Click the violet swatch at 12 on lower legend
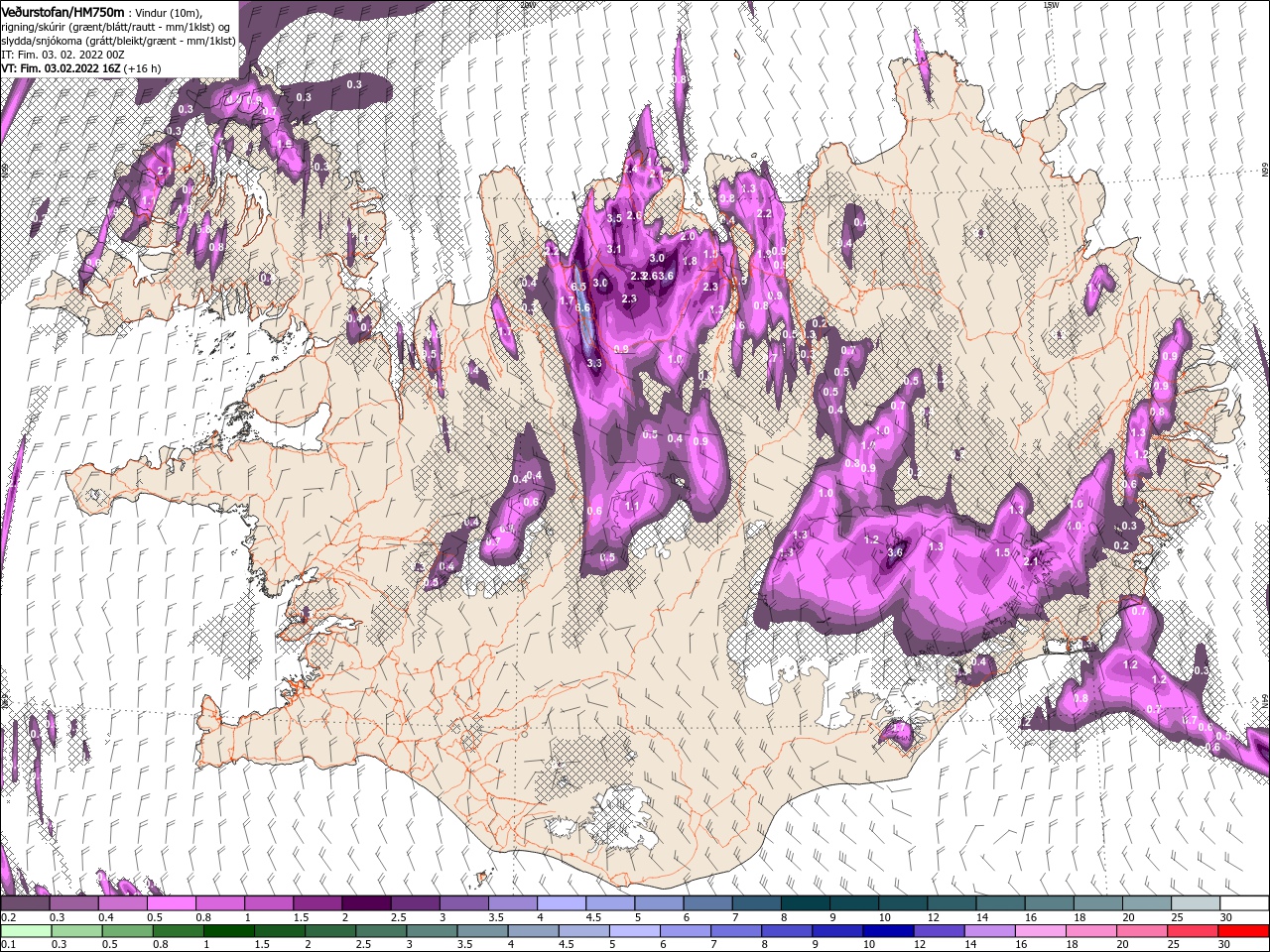The height and width of the screenshot is (952, 1270). coord(938,931)
